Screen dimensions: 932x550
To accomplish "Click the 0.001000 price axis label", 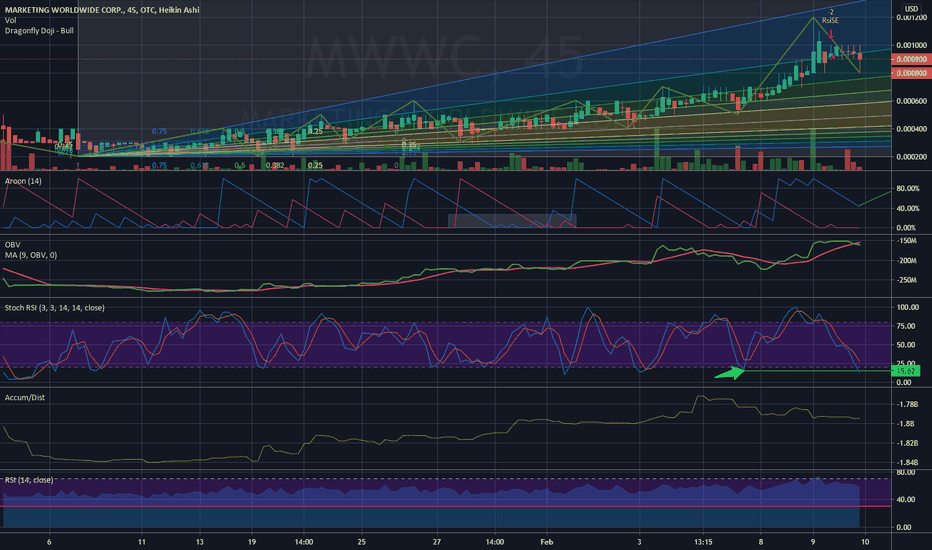I will pos(911,45).
